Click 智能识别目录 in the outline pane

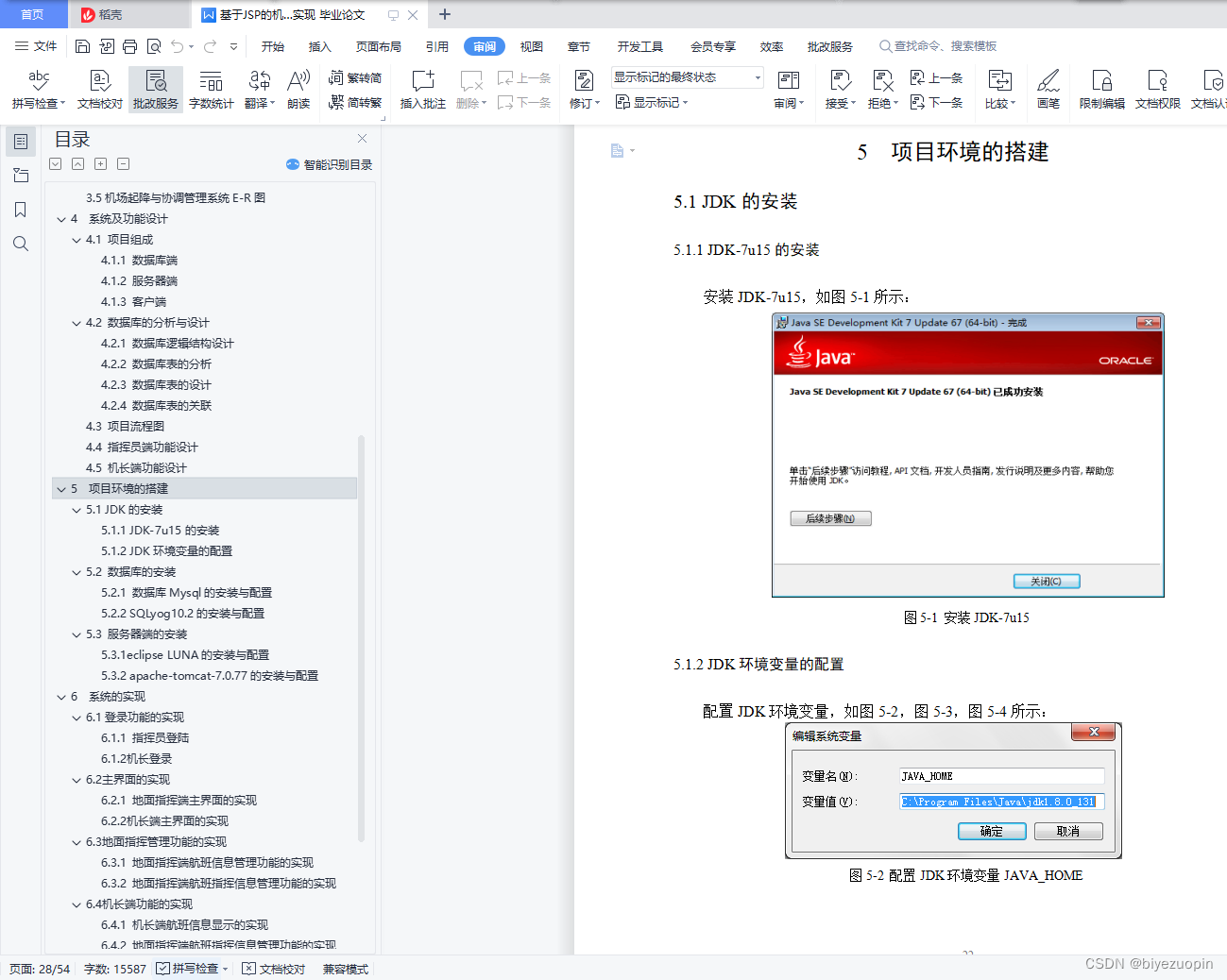tap(329, 164)
